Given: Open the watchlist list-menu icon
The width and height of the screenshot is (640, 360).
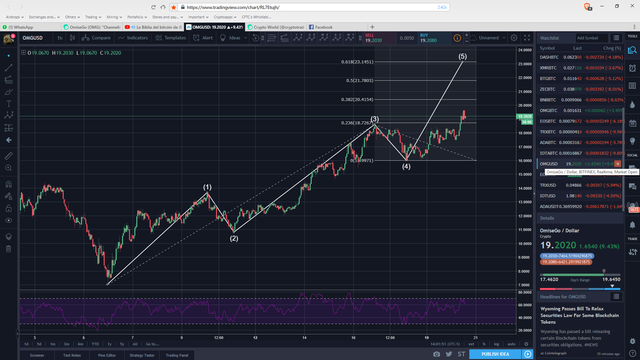Looking at the screenshot, I should 616,38.
